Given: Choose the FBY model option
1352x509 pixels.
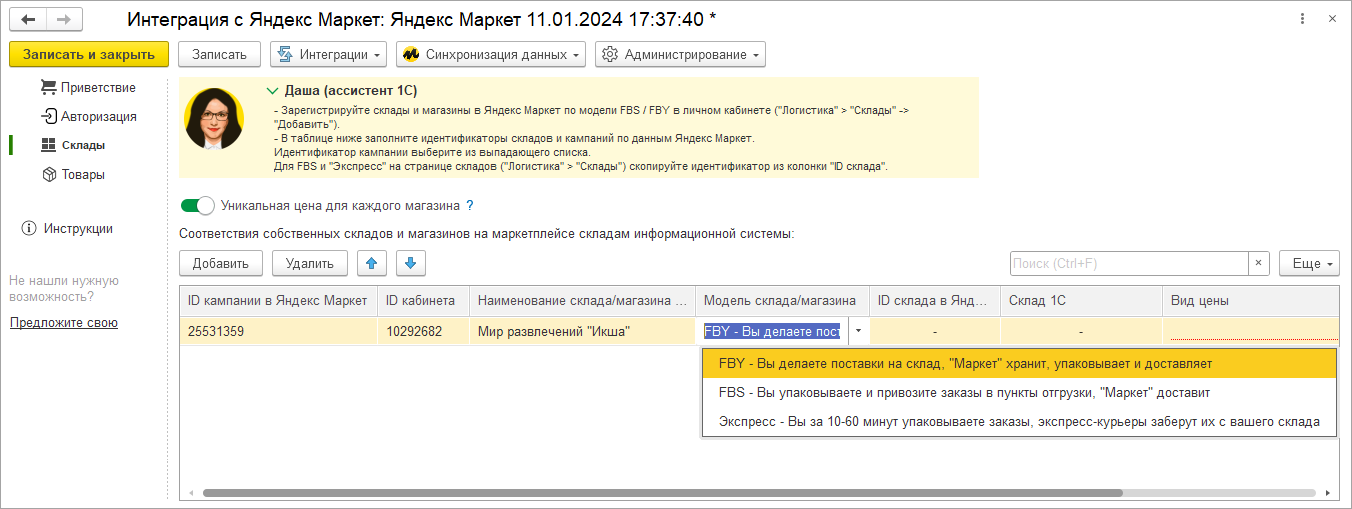Looking at the screenshot, I should [1019, 364].
